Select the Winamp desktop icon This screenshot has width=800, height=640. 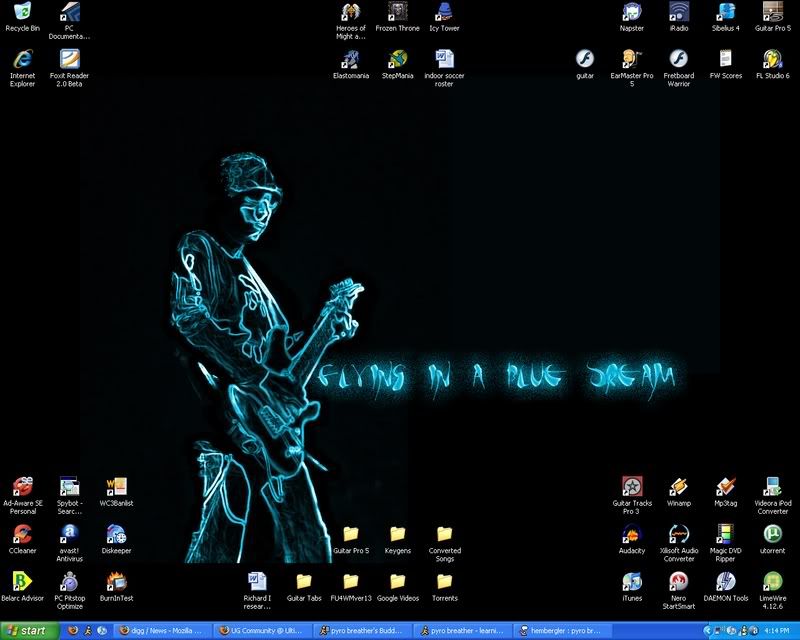679,487
